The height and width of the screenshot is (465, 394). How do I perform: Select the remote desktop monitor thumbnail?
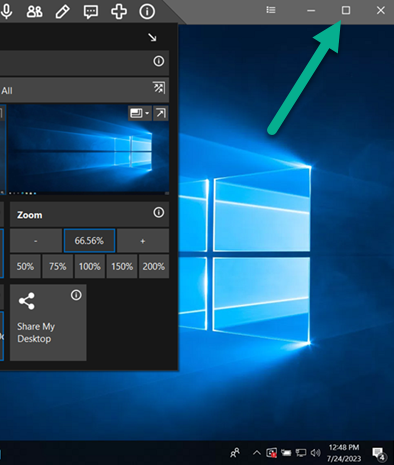[x=88, y=149]
